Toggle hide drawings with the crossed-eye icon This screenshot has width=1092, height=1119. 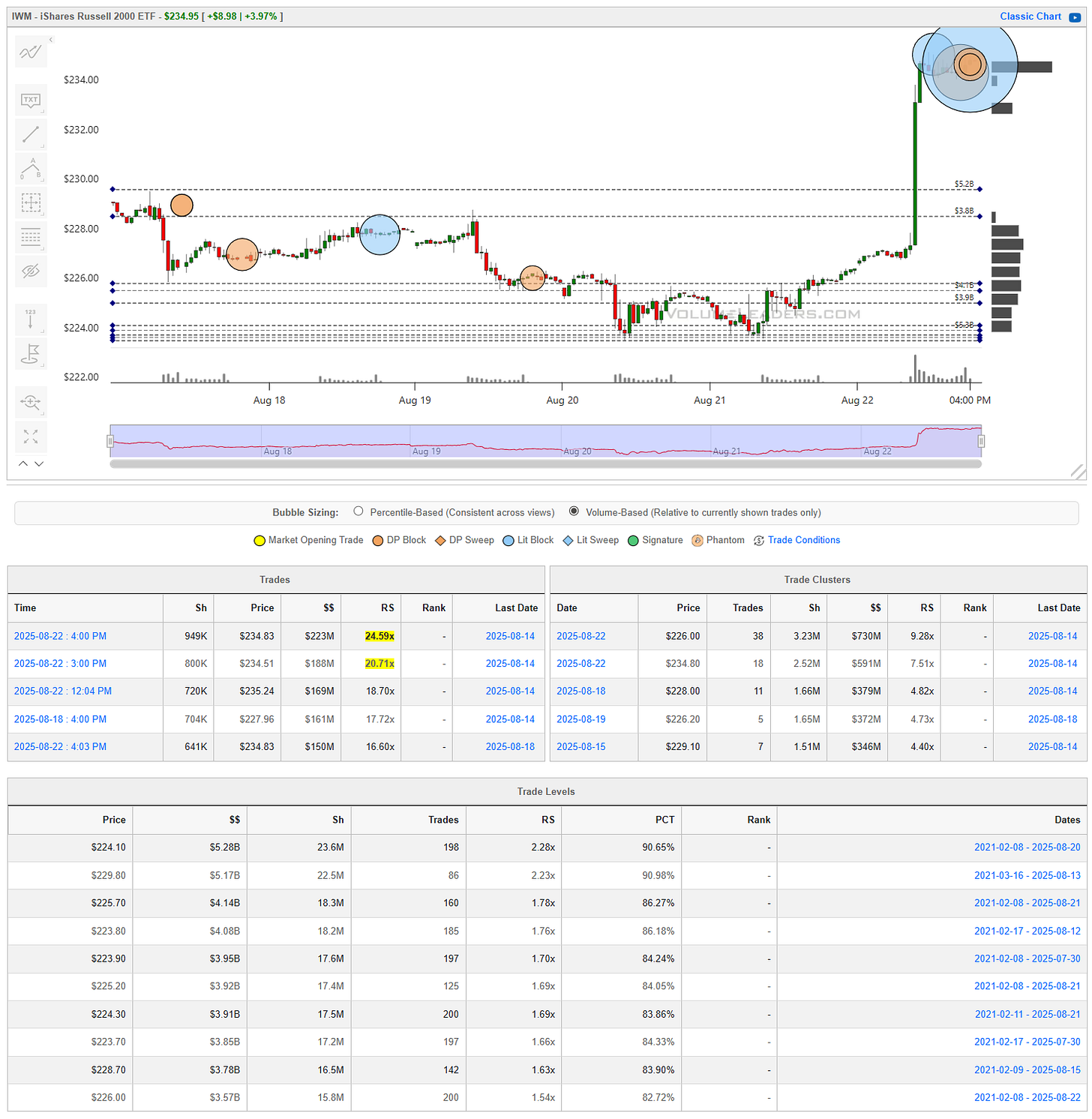coord(31,271)
